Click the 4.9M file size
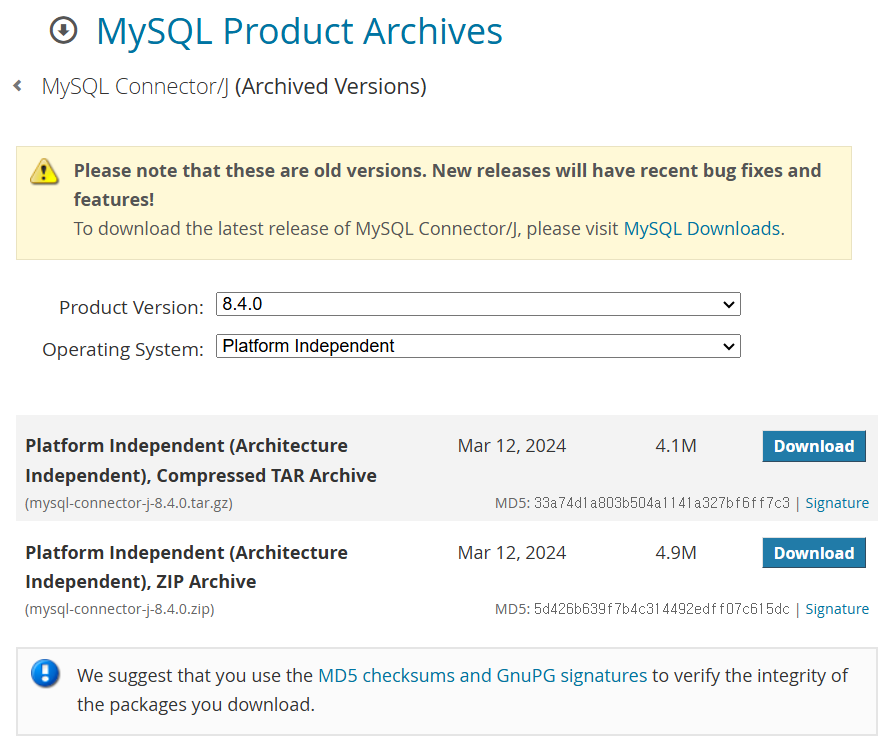Image resolution: width=881 pixels, height=741 pixels. tap(676, 553)
